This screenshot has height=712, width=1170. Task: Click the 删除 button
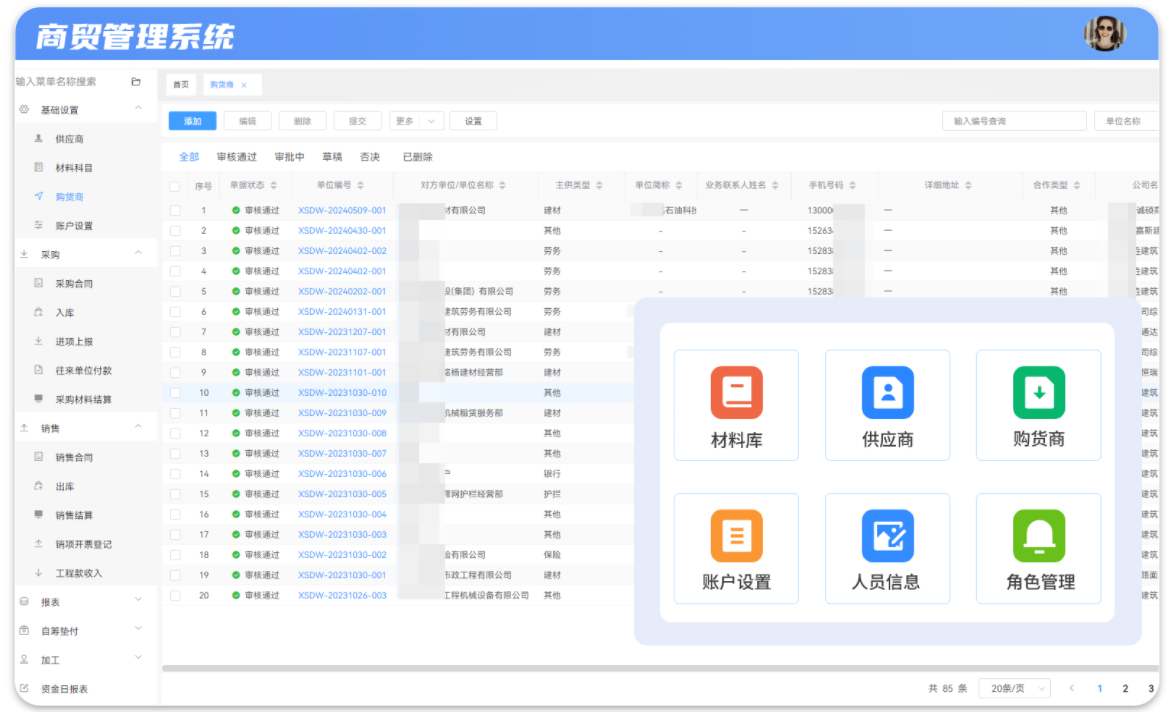click(302, 121)
